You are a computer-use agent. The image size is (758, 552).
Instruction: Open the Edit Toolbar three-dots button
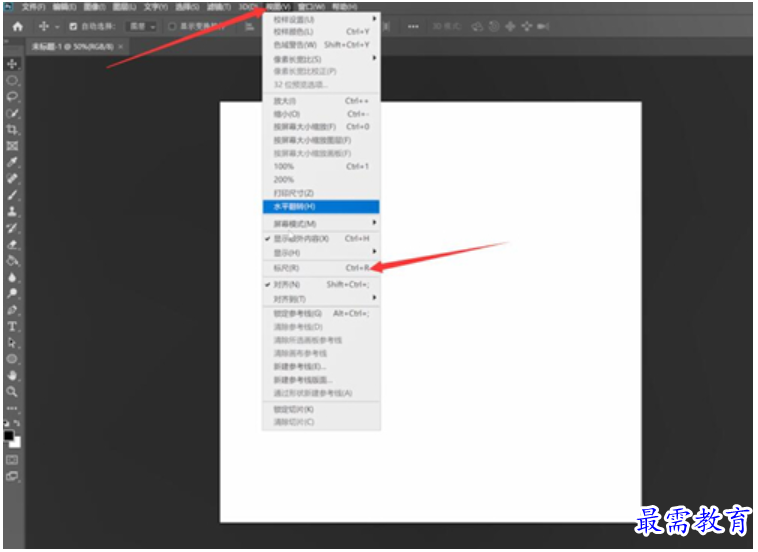12,408
